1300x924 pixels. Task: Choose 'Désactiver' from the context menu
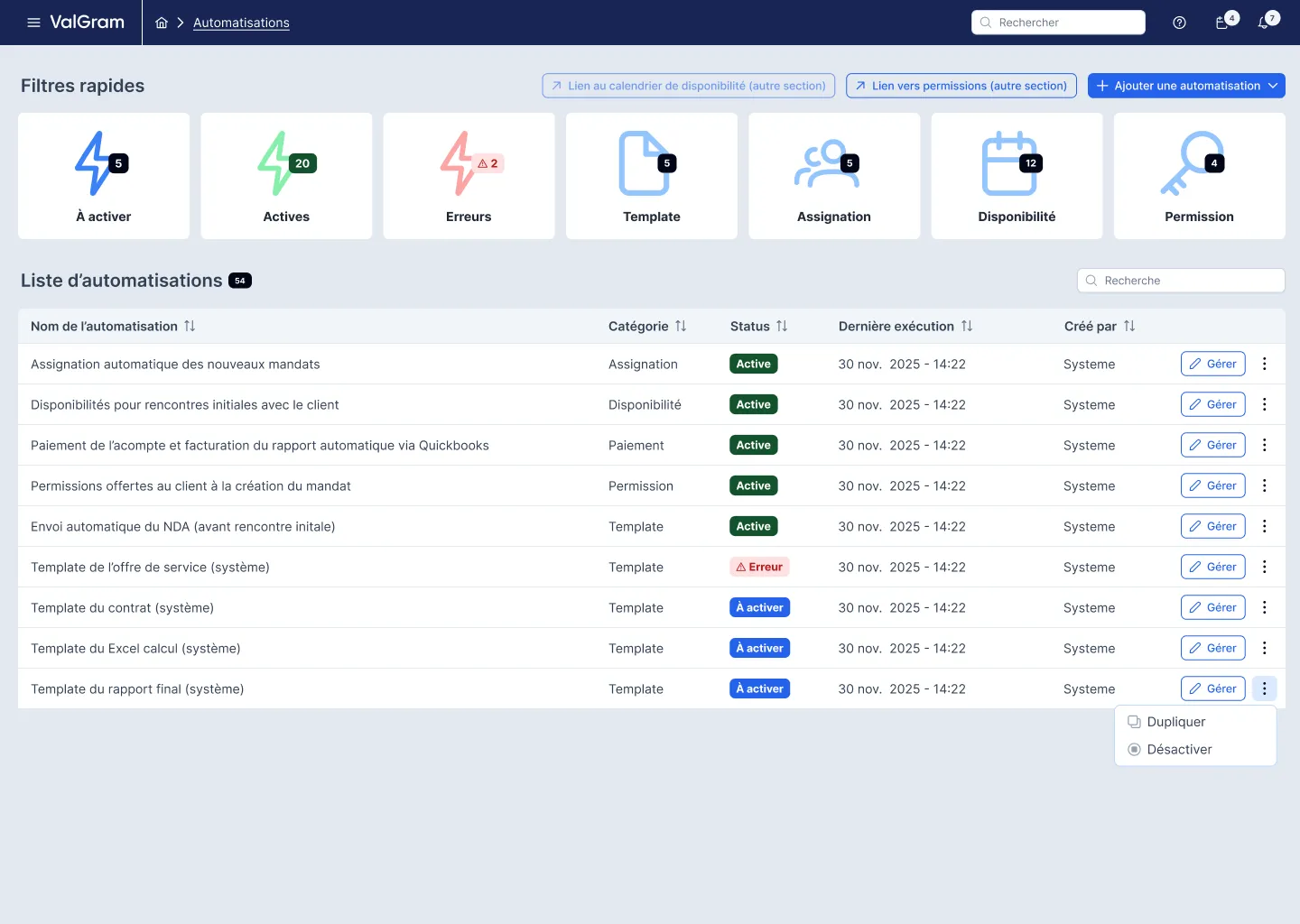pyautogui.click(x=1178, y=749)
